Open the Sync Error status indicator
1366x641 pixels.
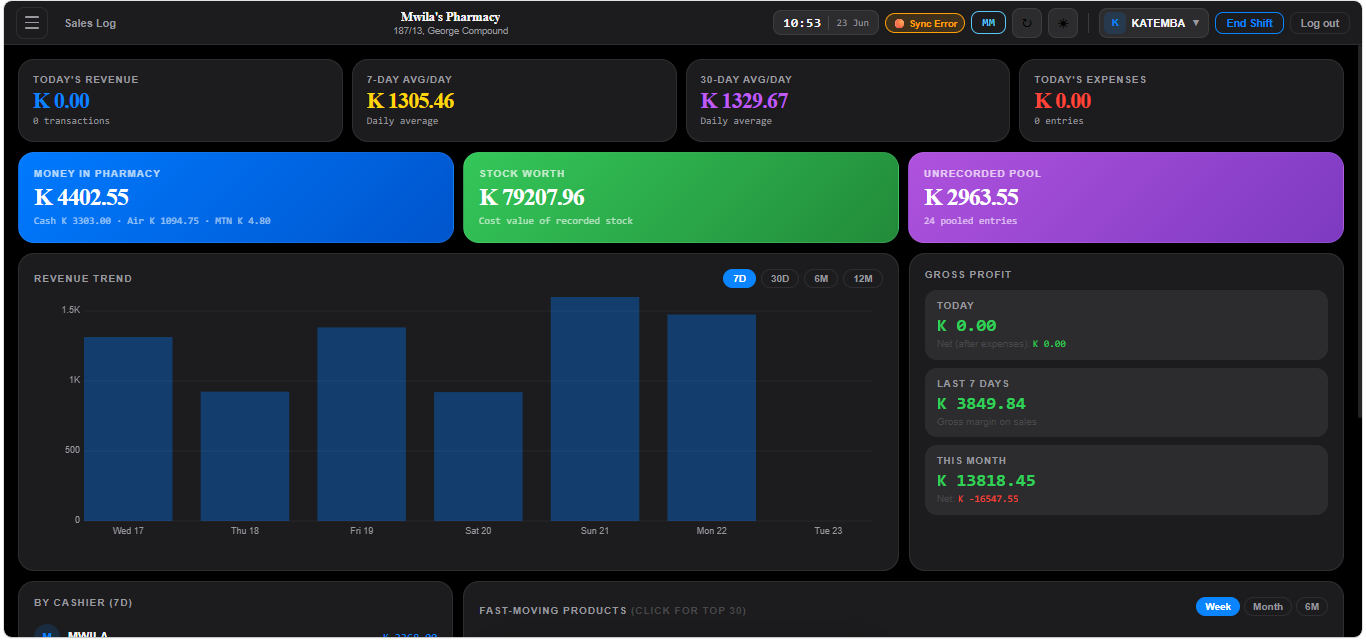coord(925,23)
